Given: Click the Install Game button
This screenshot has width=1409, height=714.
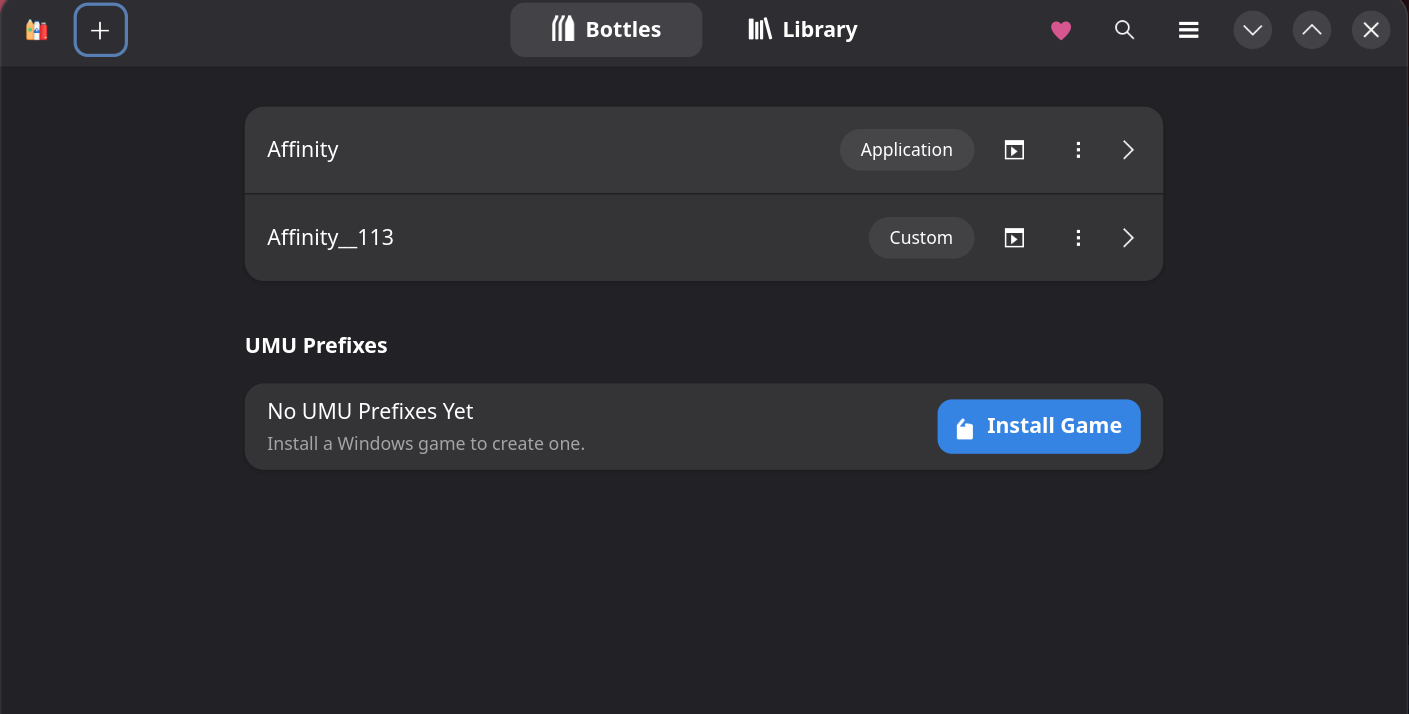Looking at the screenshot, I should click(x=1039, y=426).
